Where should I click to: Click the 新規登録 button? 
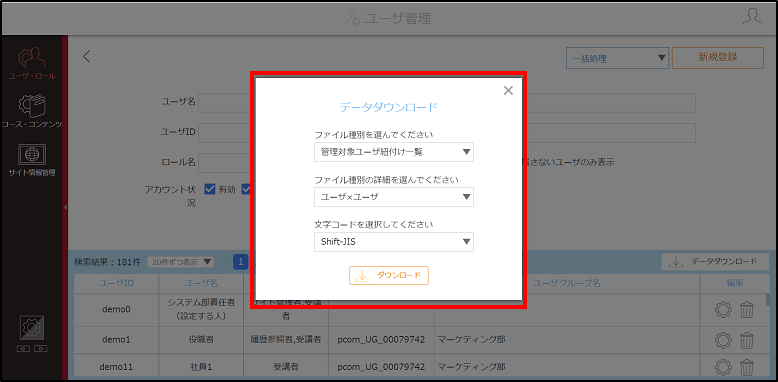pyautogui.click(x=717, y=58)
